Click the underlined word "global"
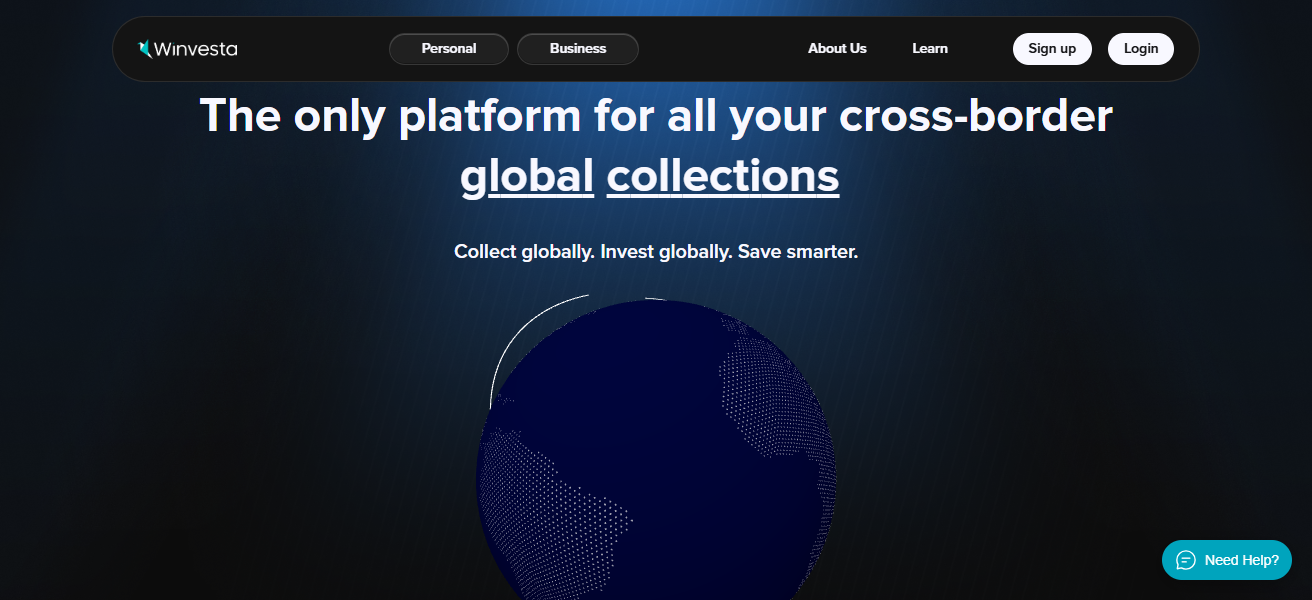 point(527,176)
